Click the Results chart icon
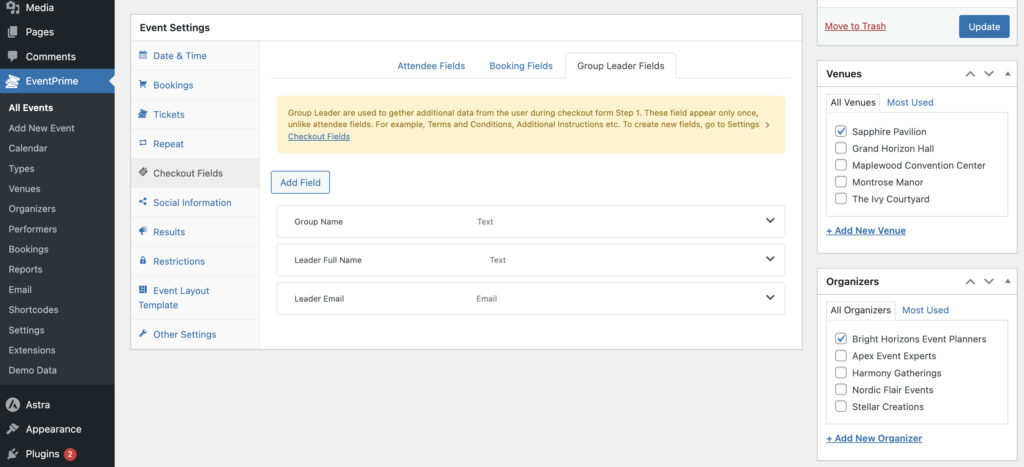 click(x=144, y=232)
